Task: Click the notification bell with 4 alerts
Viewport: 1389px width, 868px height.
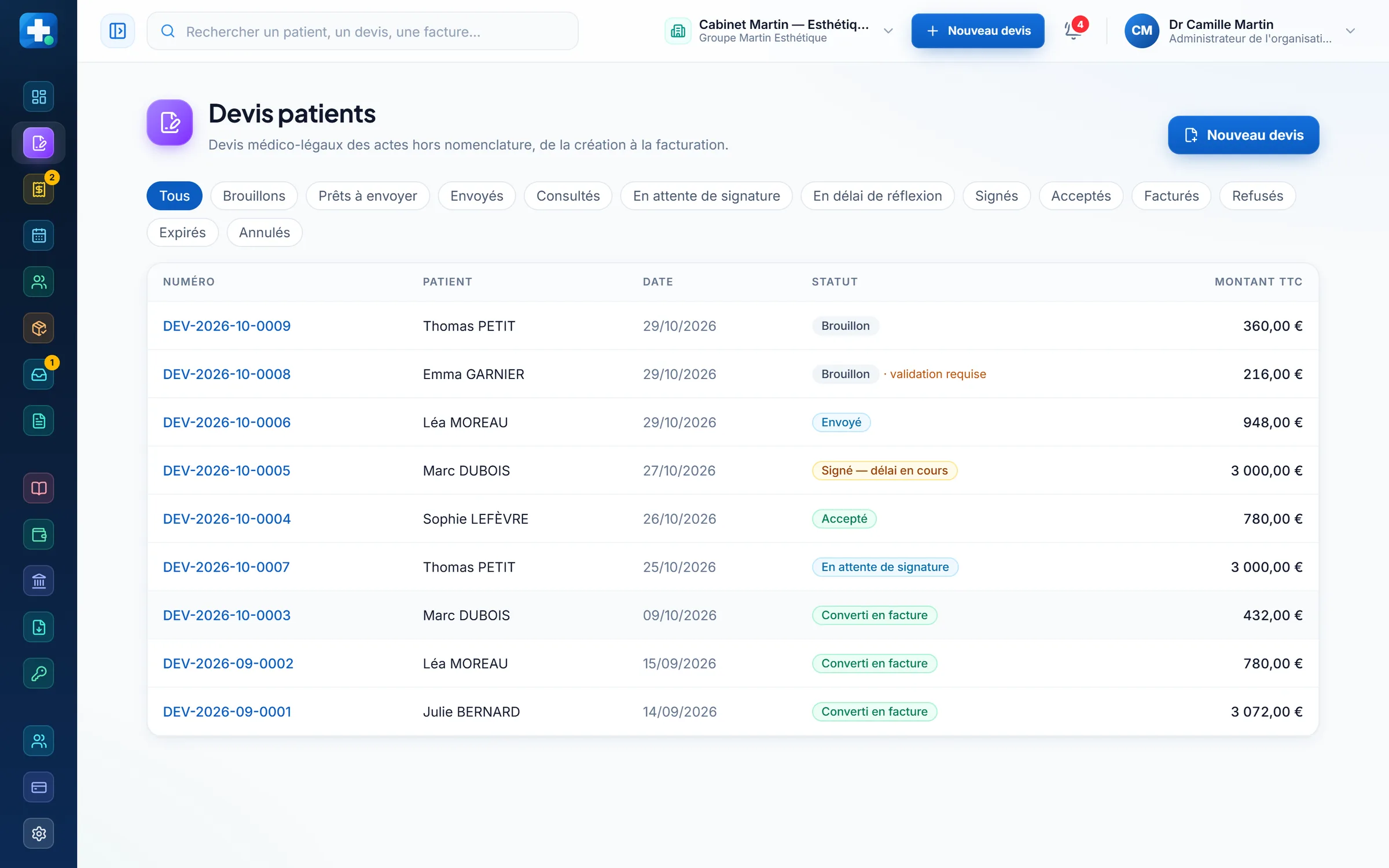Action: pos(1074,30)
